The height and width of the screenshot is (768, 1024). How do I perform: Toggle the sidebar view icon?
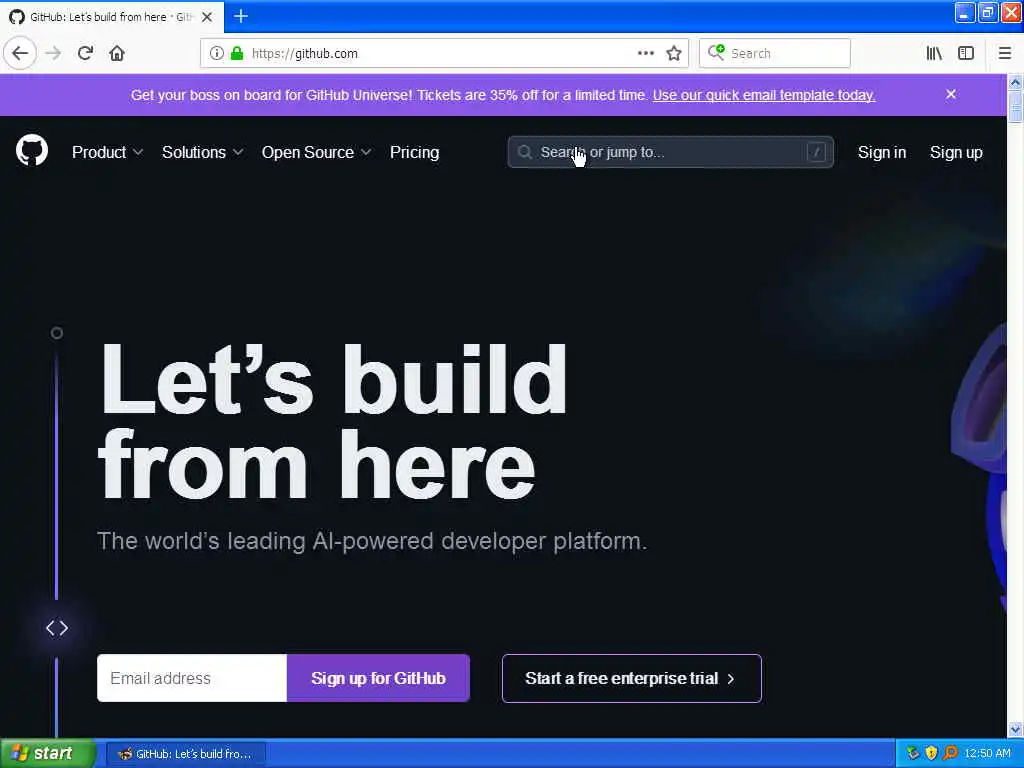[966, 53]
